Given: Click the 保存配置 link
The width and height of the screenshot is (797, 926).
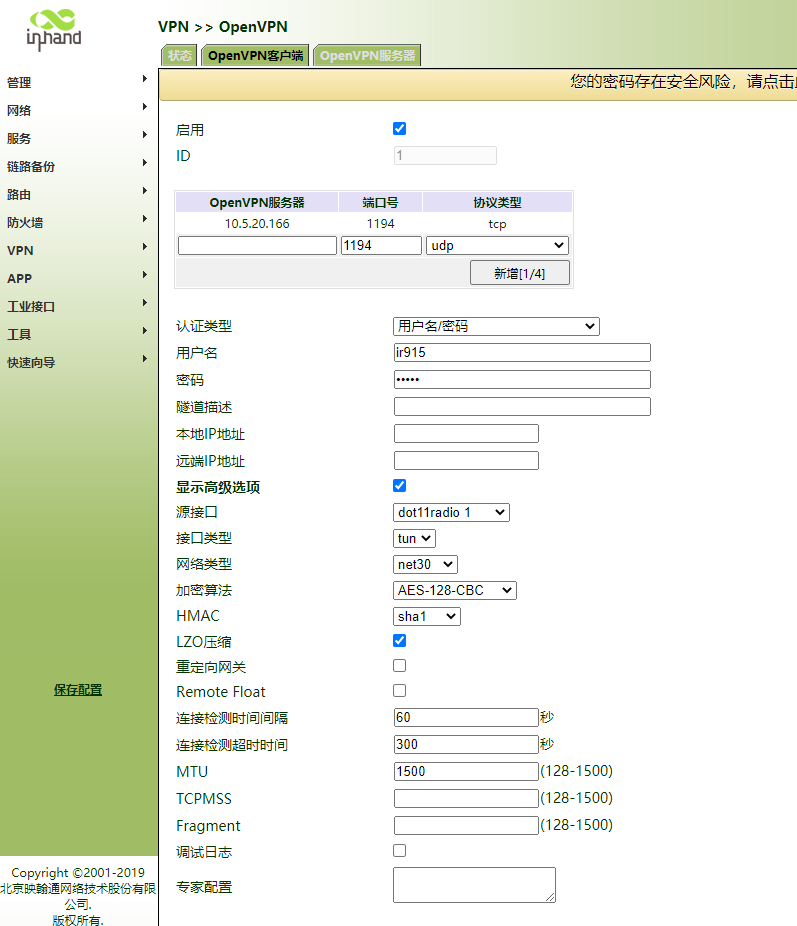Looking at the screenshot, I should coord(78,690).
